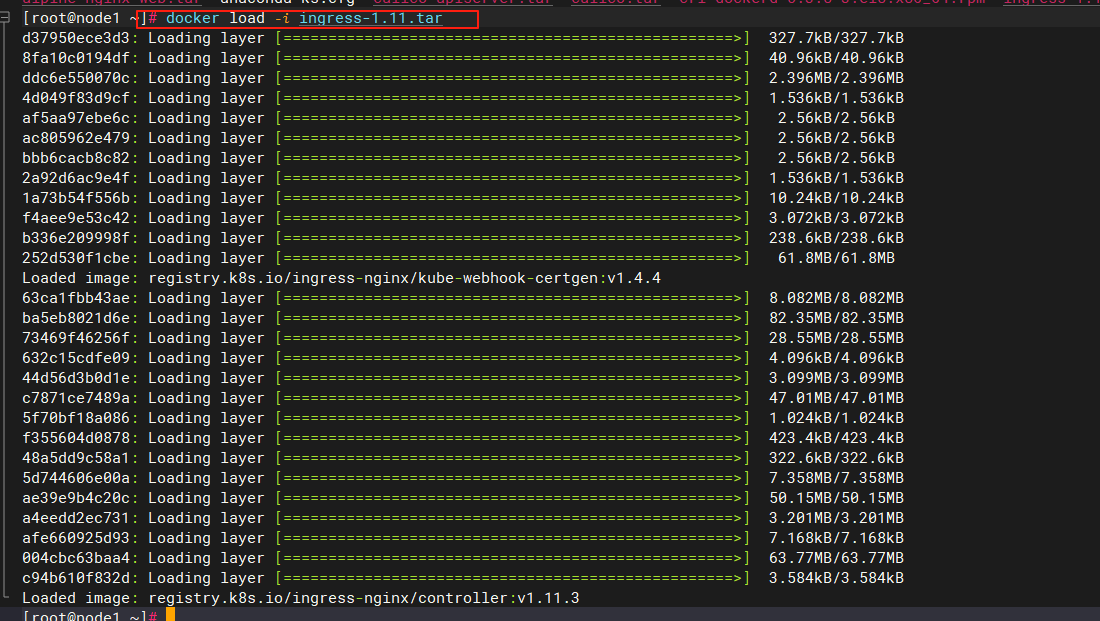This screenshot has height=621, width=1100.
Task: Click layer ID f355604d0878
Action: pyautogui.click(x=76, y=438)
